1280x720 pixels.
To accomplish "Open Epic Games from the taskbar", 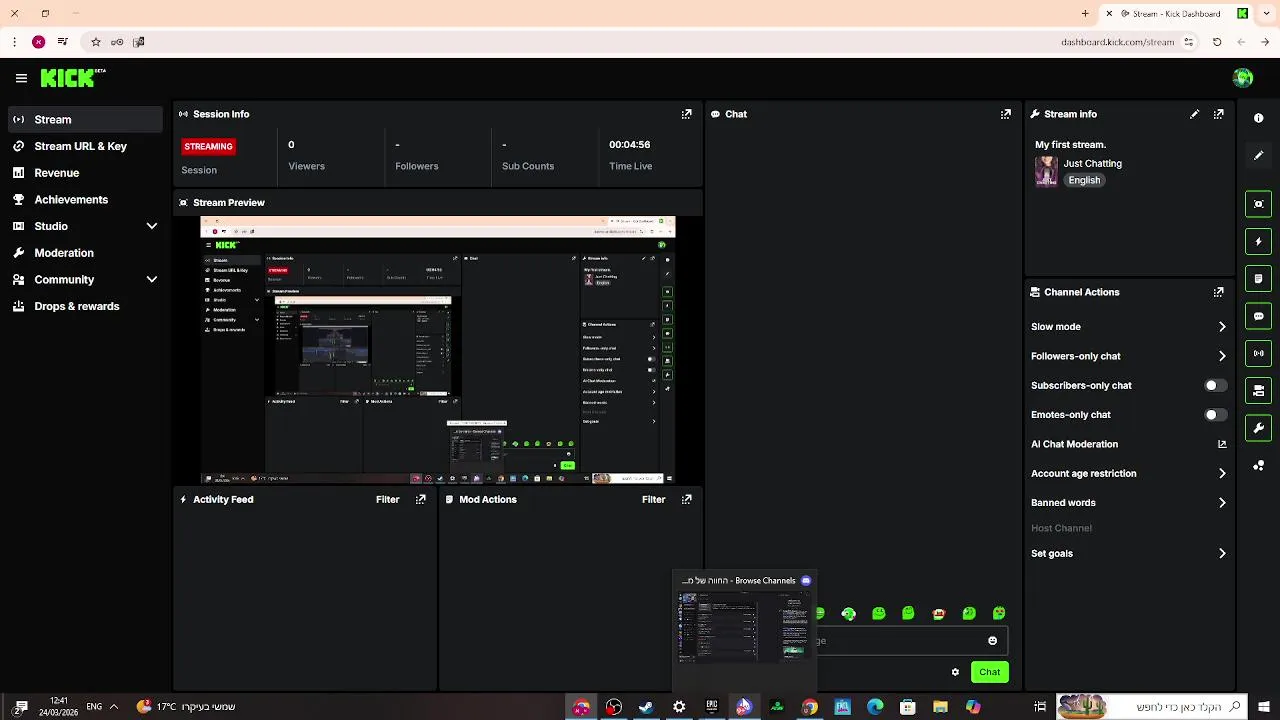I will pyautogui.click(x=712, y=707).
